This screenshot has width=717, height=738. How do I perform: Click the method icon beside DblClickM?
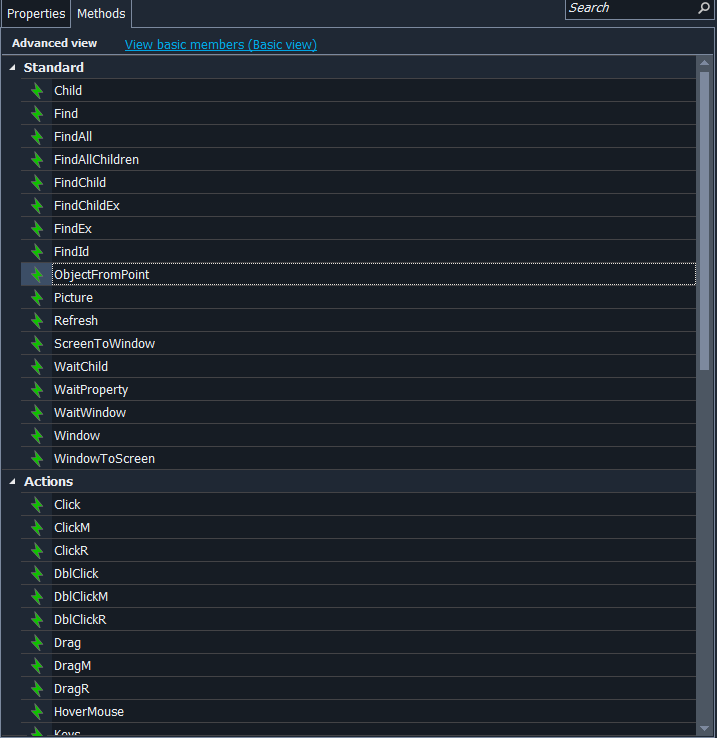pyautogui.click(x=37, y=597)
